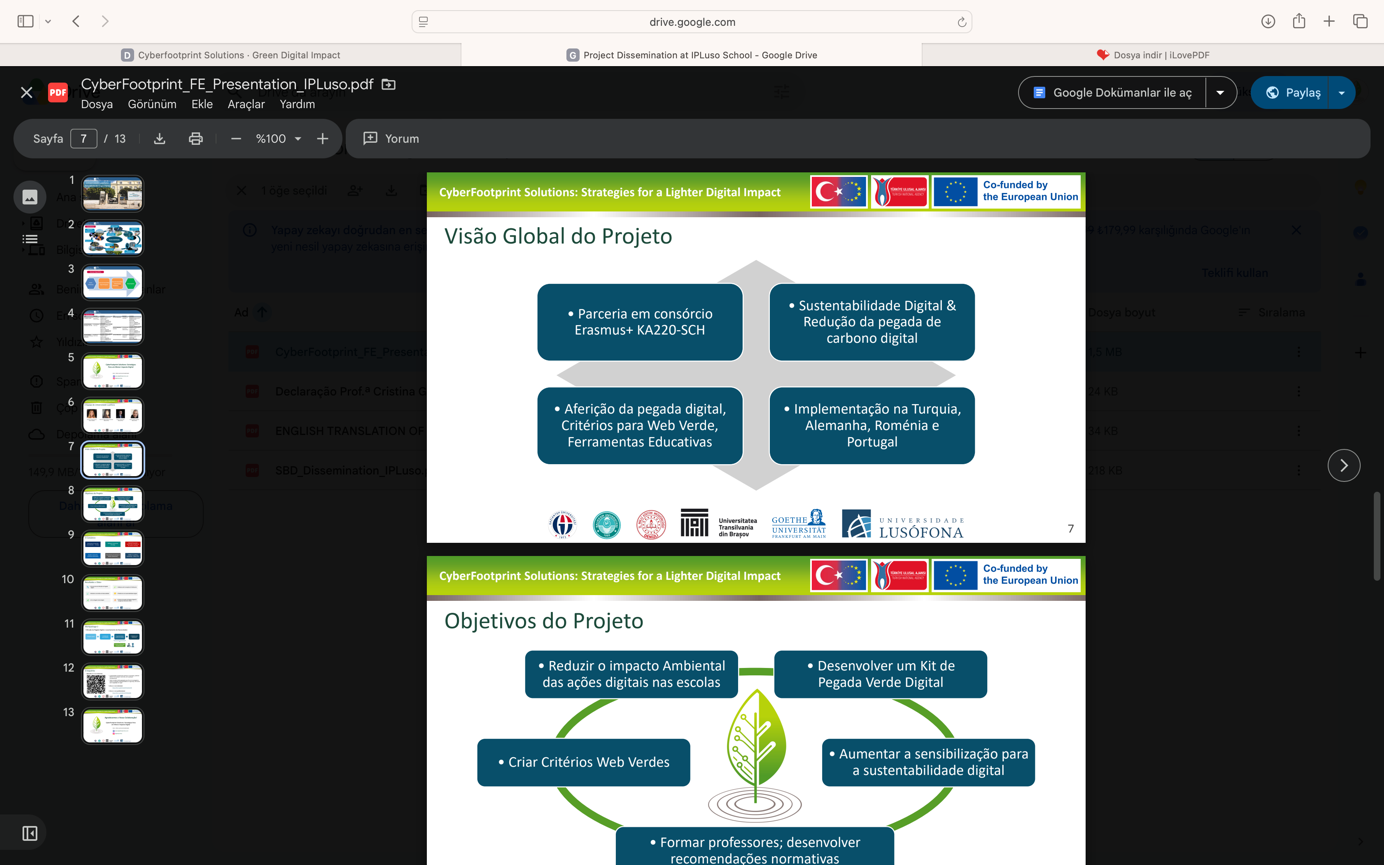Go to the next file with the right arrow
Viewport: 1384px width, 865px height.
1344,465
